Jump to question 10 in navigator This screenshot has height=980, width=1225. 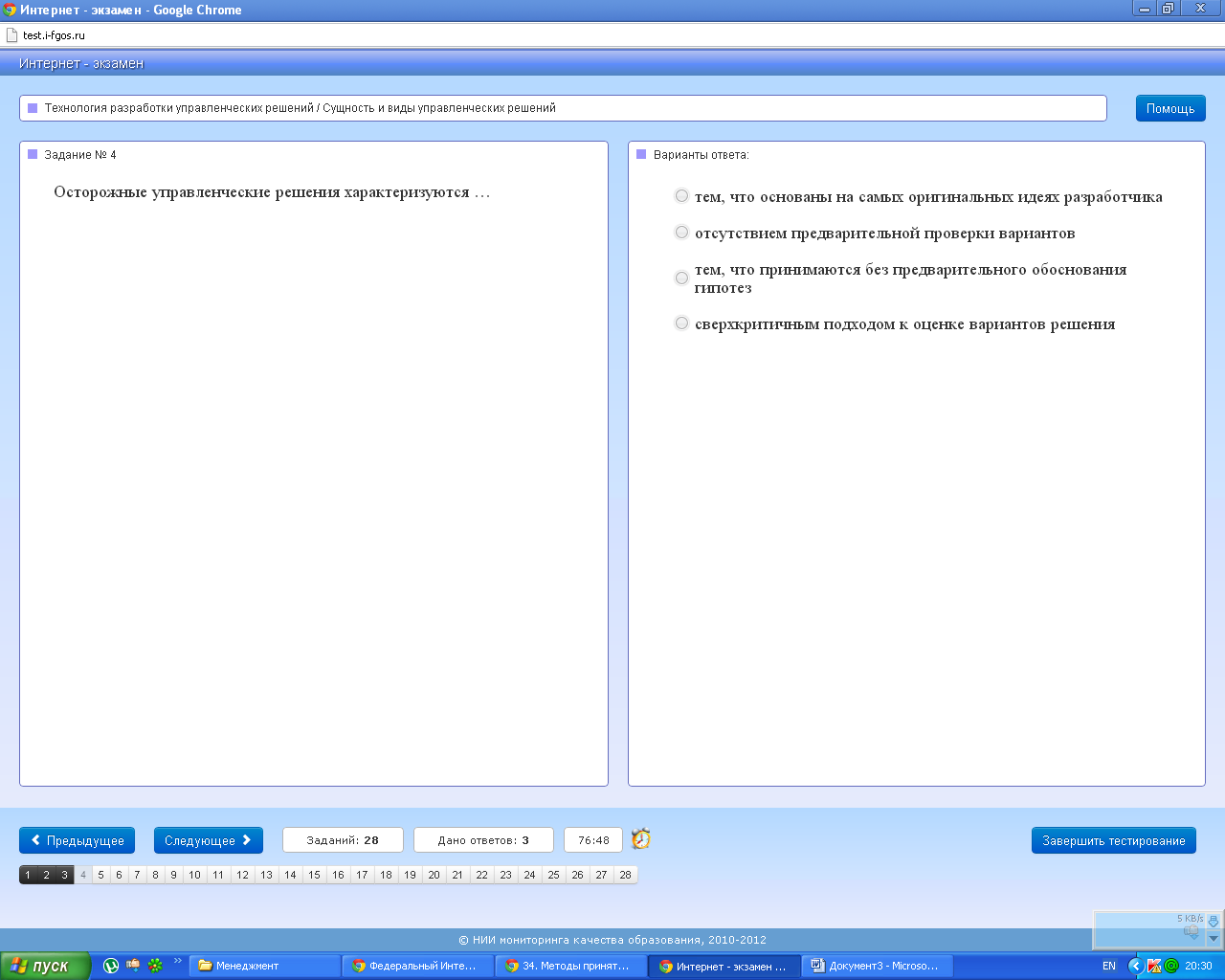(194, 875)
